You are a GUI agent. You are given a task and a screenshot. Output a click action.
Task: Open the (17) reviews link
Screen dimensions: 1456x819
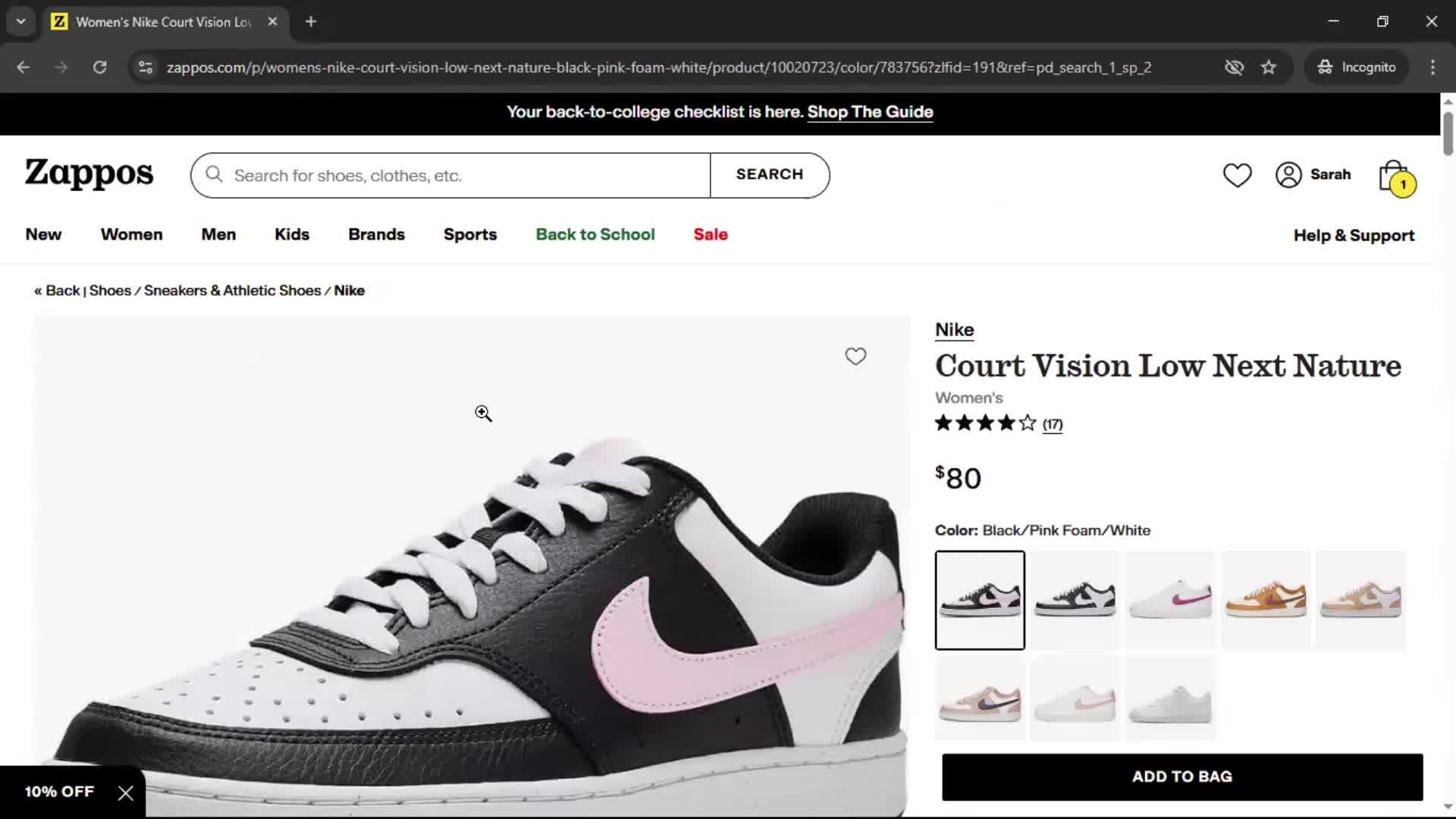tap(1052, 424)
